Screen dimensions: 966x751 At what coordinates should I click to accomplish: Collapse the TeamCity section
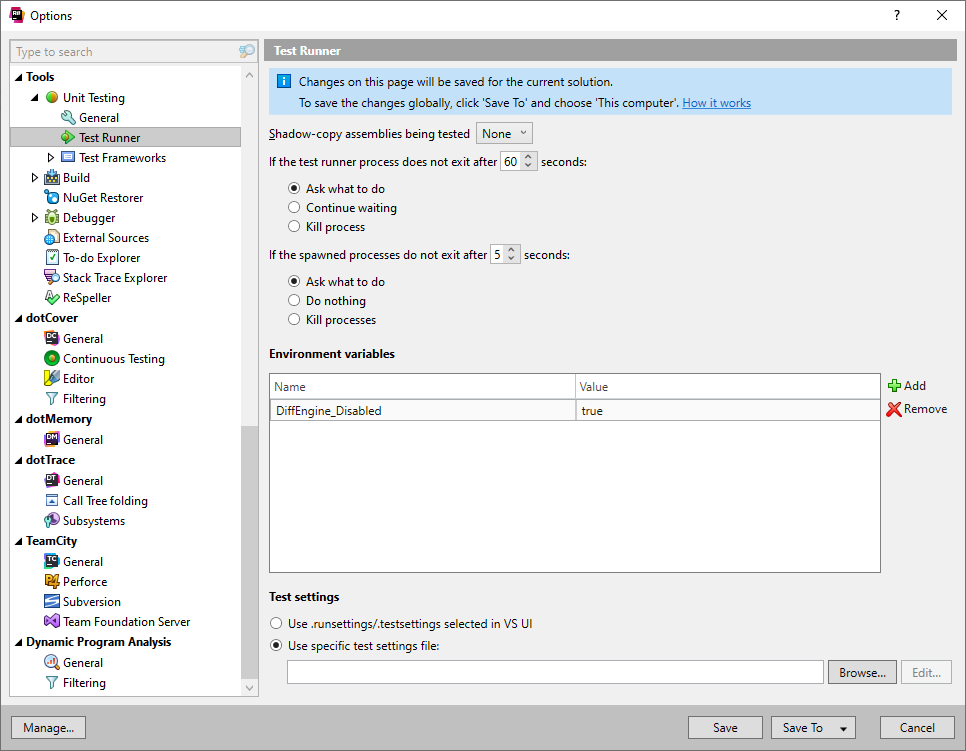(x=18, y=542)
